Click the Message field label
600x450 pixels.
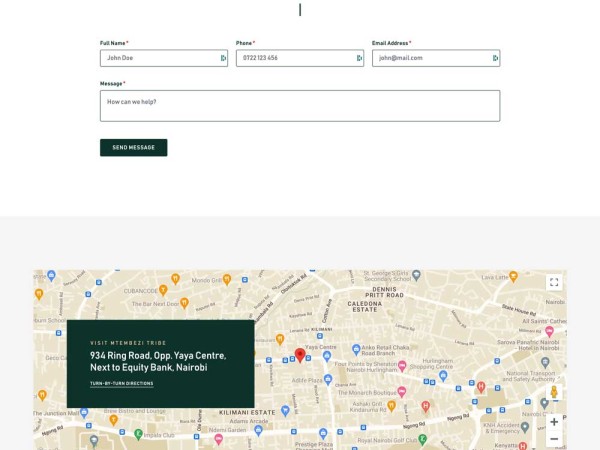[112, 84]
